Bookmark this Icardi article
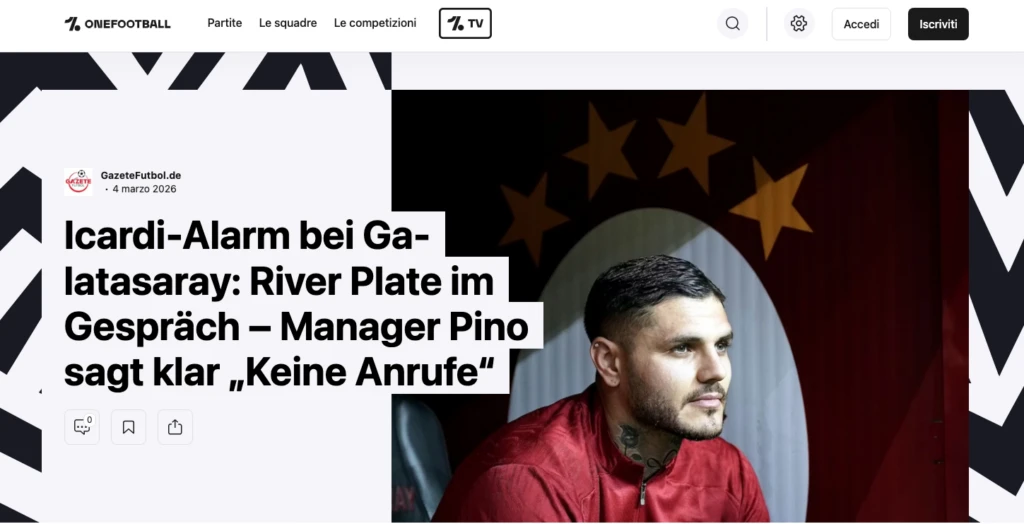The width and height of the screenshot is (1024, 524). pyautogui.click(x=129, y=427)
